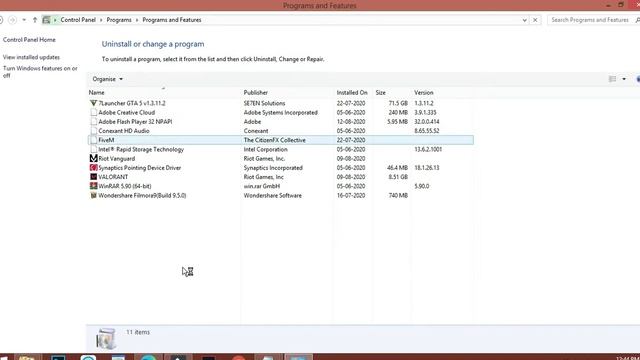Viewport: 640px width, 360px height.
Task: Click the 7Launcher GTA 5 program icon
Action: coord(93,103)
